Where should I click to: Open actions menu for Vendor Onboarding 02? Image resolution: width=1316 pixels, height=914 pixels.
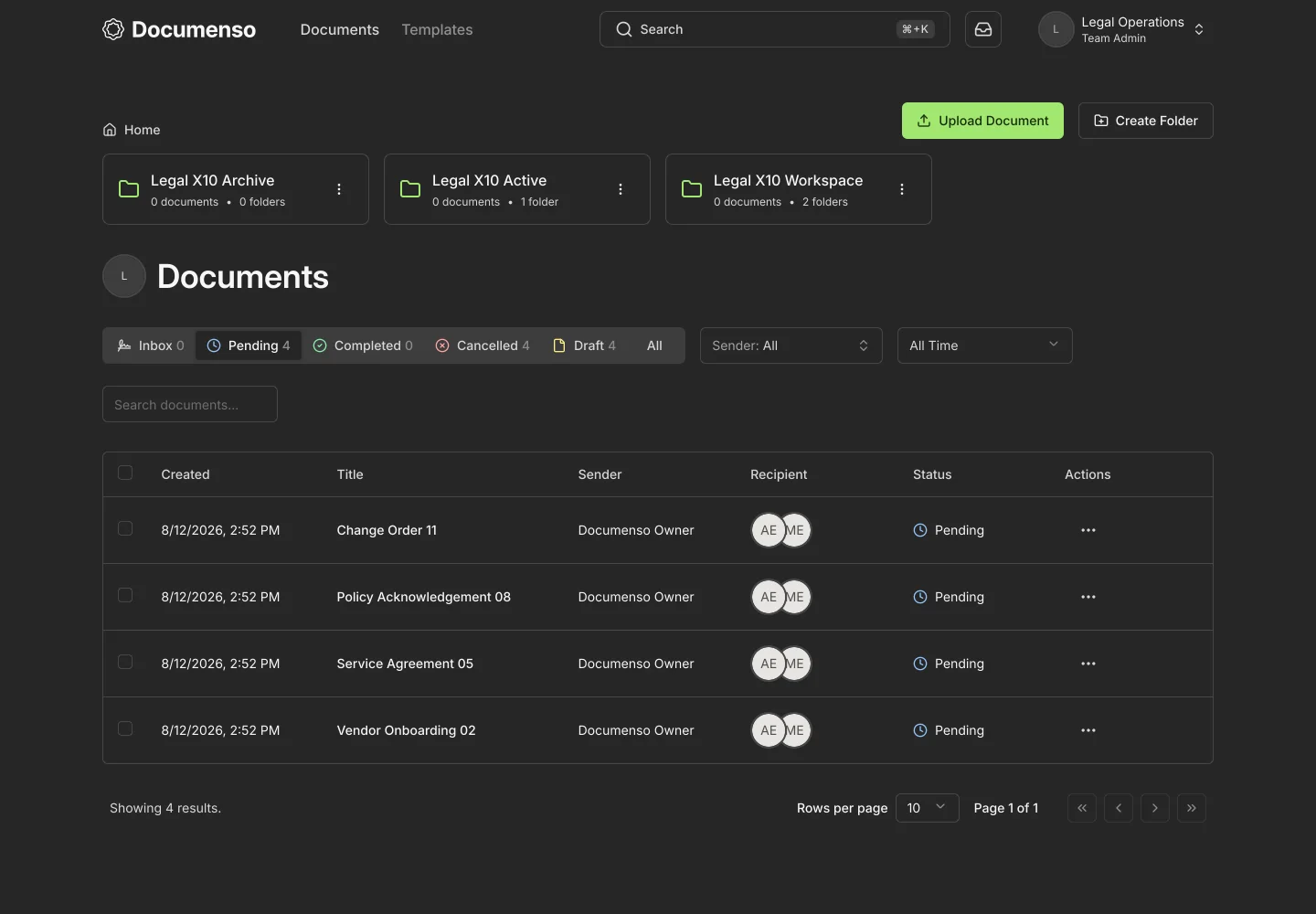[1088, 730]
